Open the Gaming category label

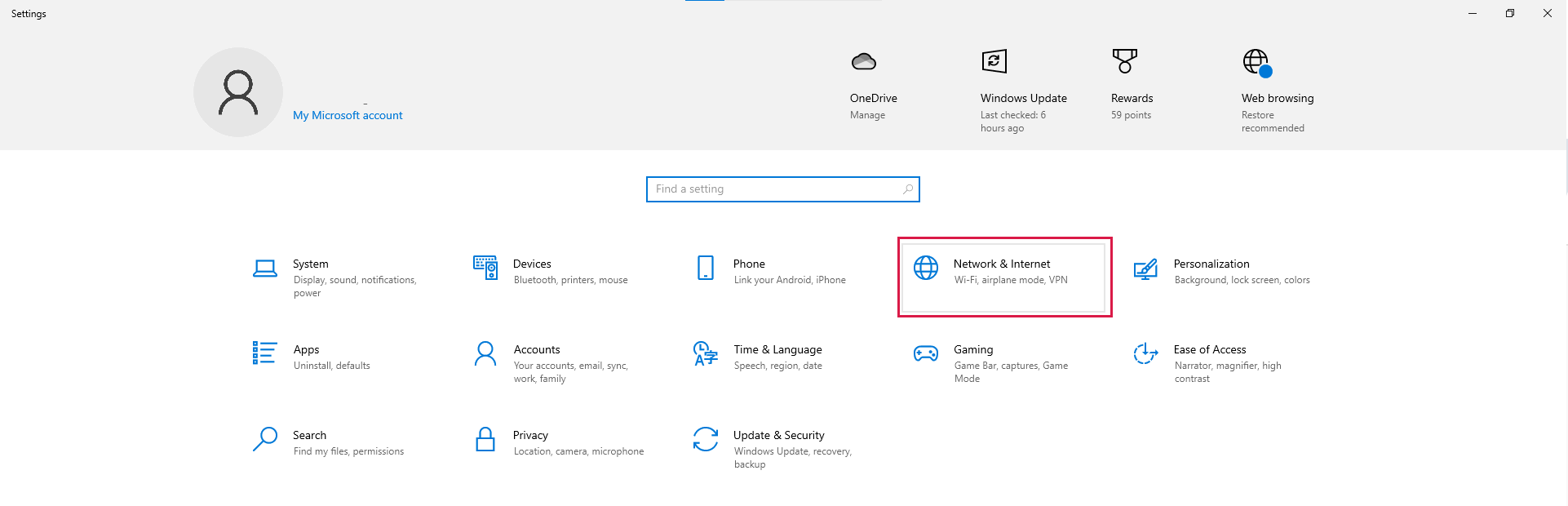(x=973, y=349)
